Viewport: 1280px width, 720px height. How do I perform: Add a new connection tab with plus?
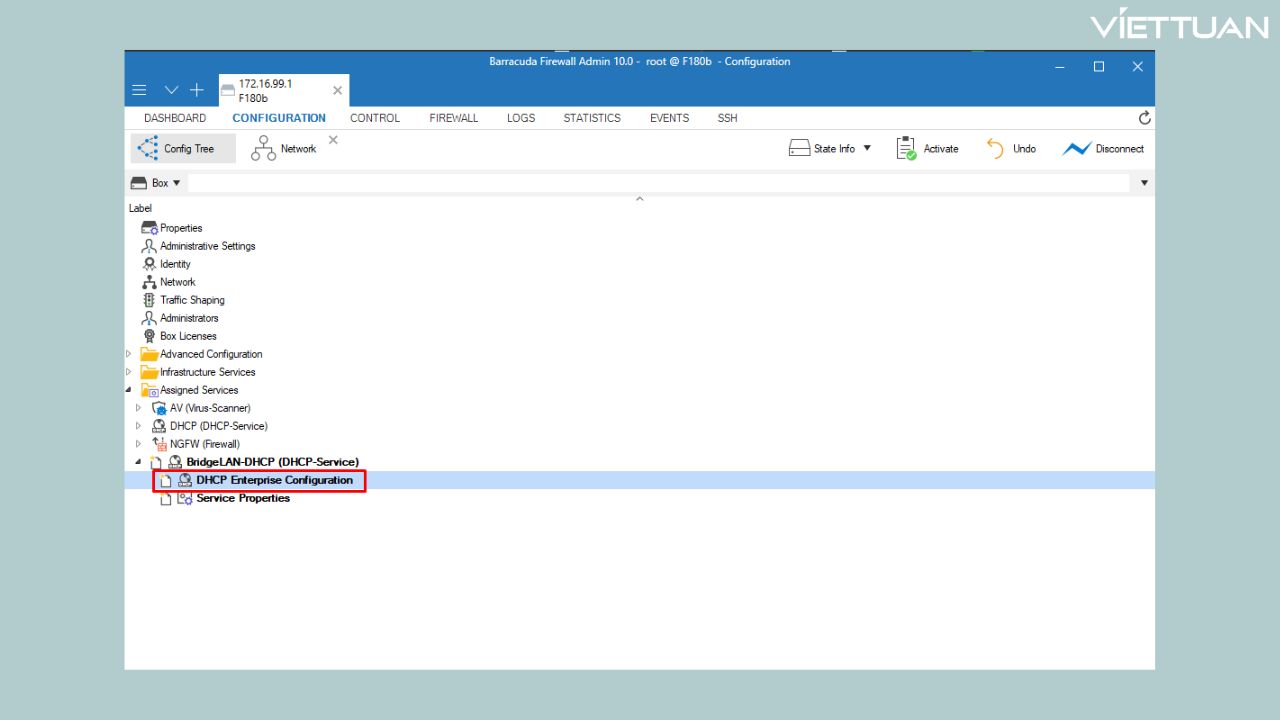pyautogui.click(x=197, y=90)
